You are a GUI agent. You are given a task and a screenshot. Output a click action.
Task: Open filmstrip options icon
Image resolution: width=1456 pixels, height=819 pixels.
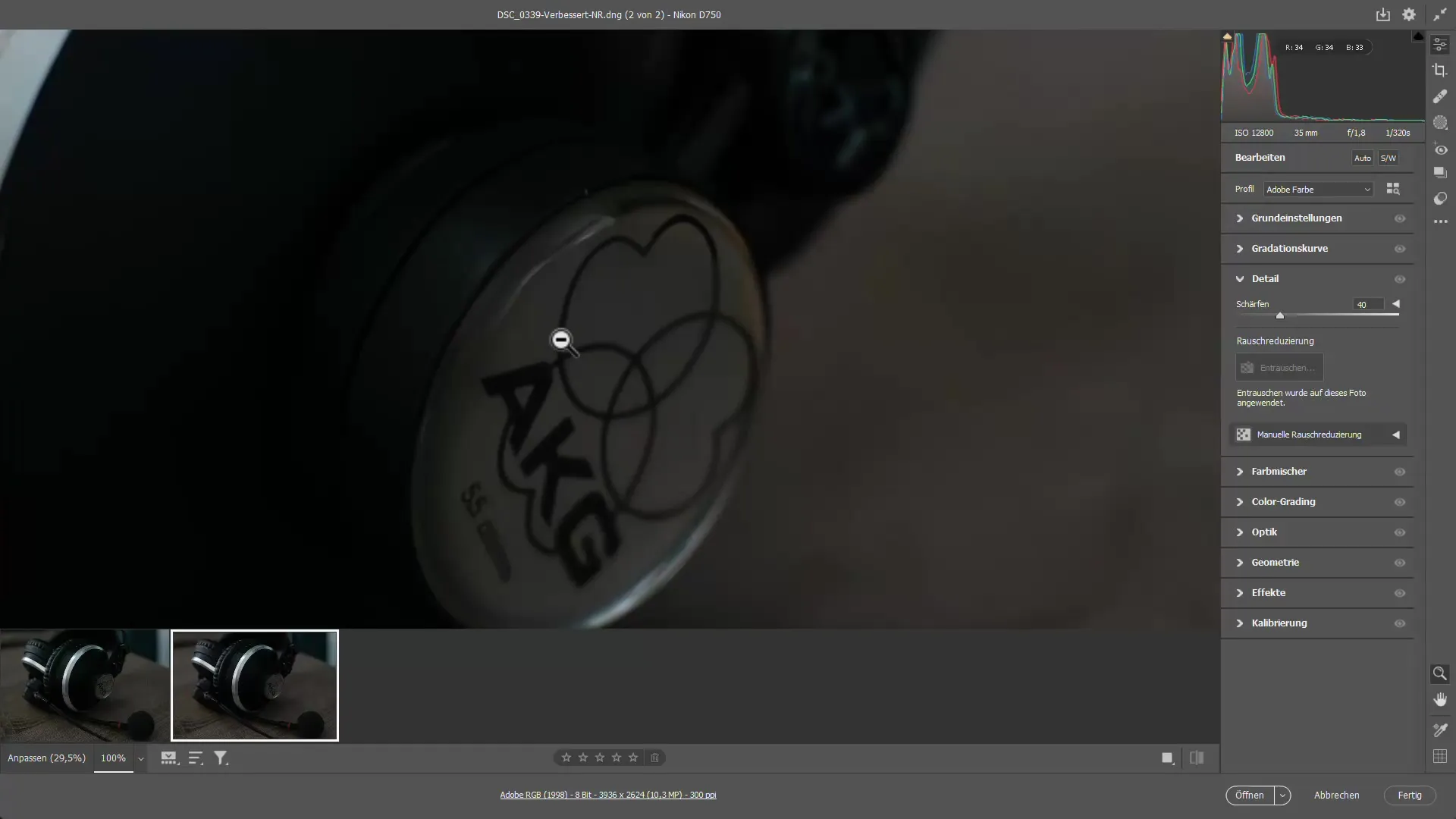coord(169,758)
